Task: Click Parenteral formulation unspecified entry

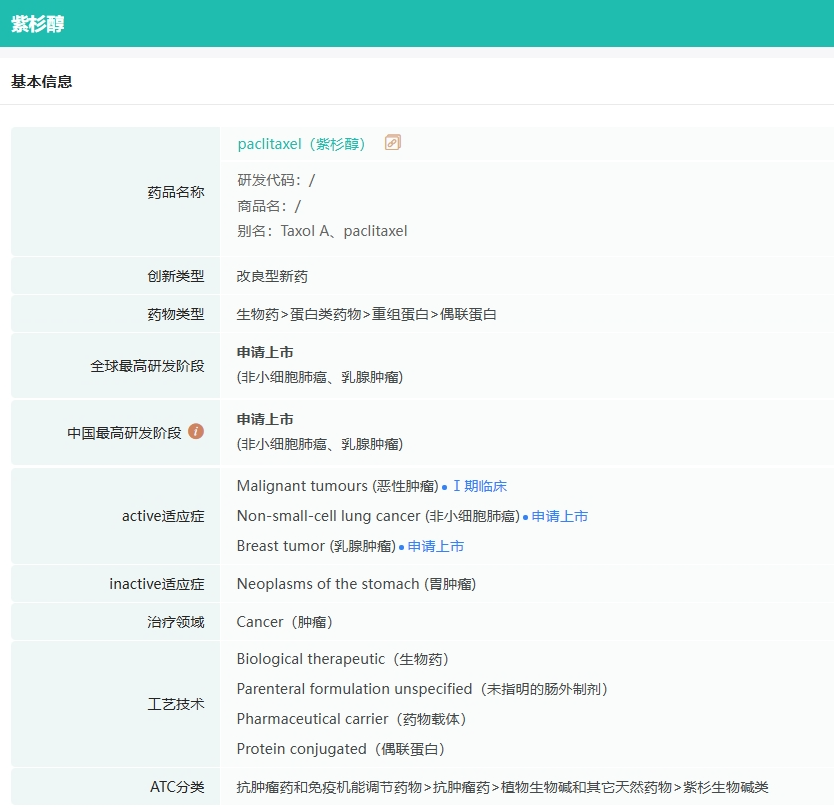Action: [x=422, y=690]
